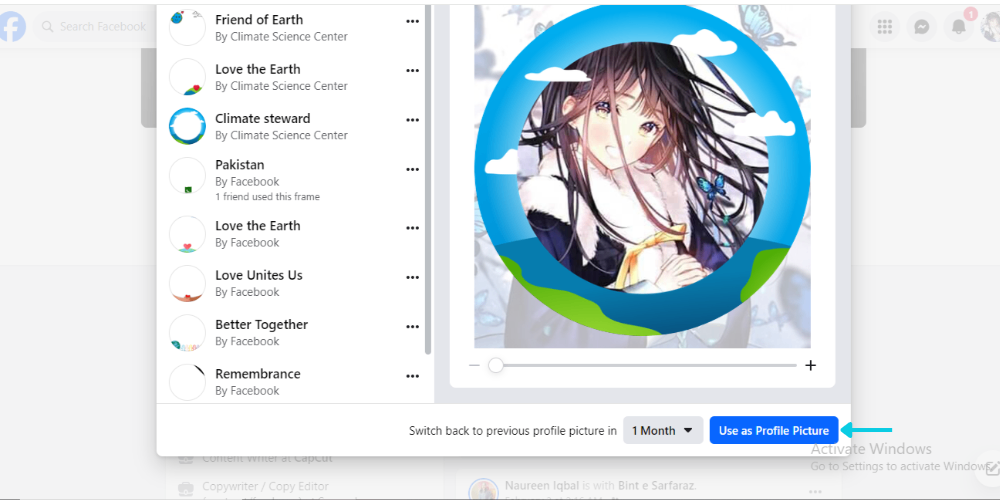The image size is (1000, 500).
Task: Click the frame list scrollbar
Action: click(x=428, y=179)
